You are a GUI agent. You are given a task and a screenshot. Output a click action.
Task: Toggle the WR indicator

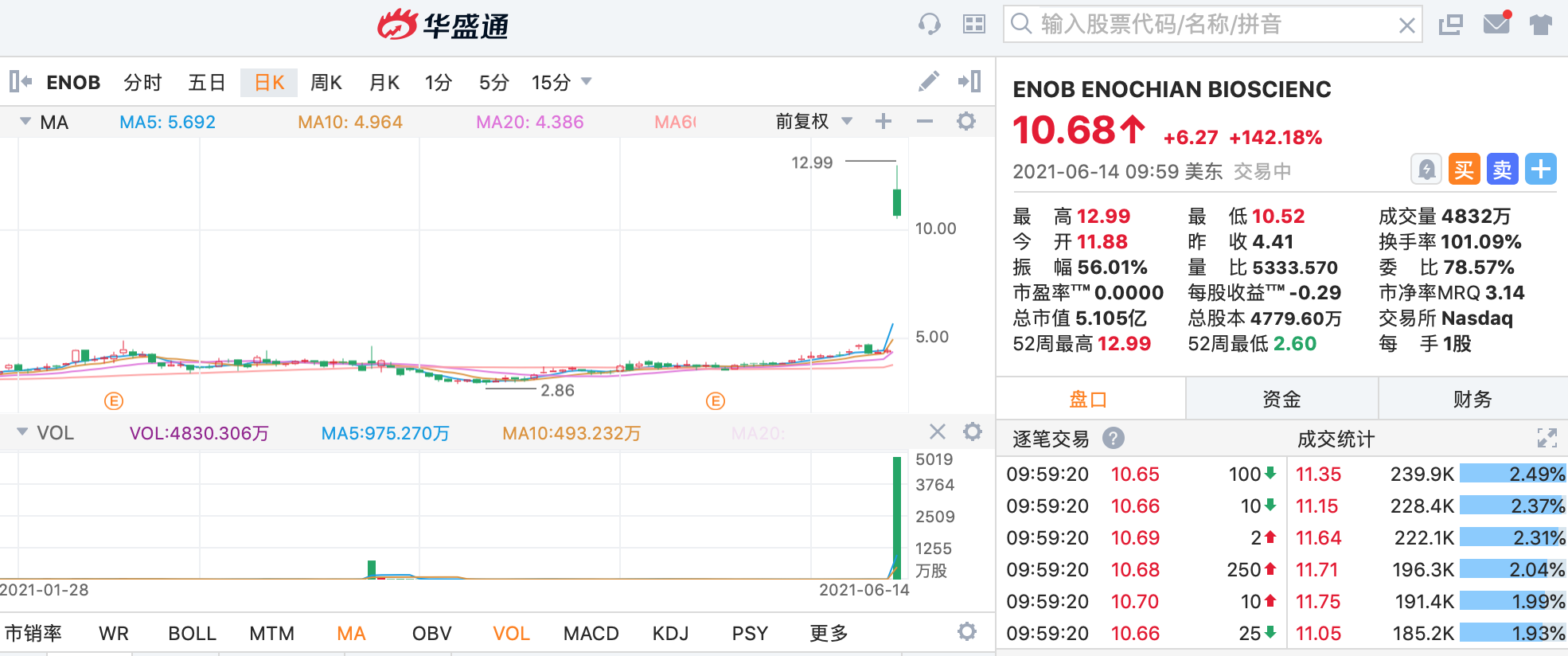click(x=114, y=633)
